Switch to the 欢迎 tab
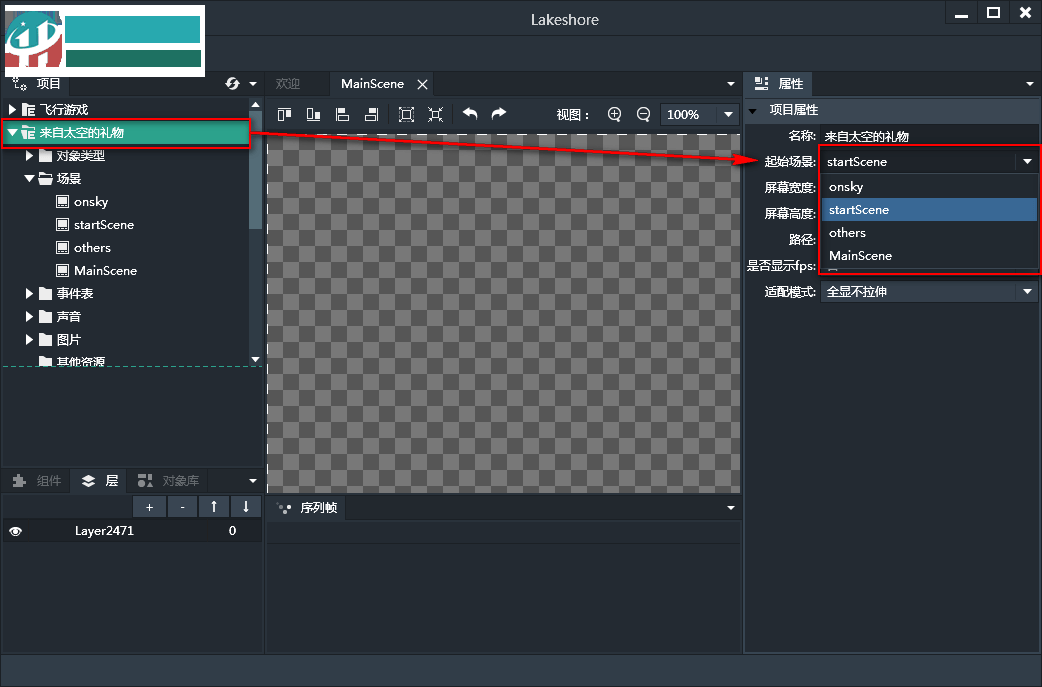This screenshot has height=687, width=1042. click(x=288, y=84)
